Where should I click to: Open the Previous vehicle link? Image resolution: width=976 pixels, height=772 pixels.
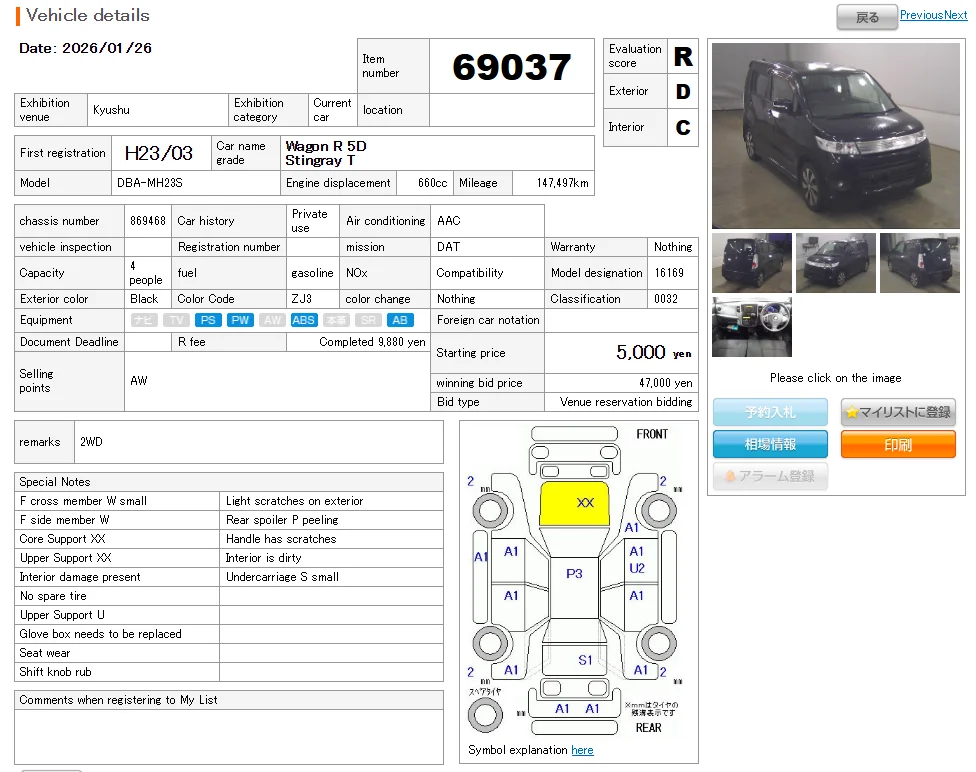point(921,15)
